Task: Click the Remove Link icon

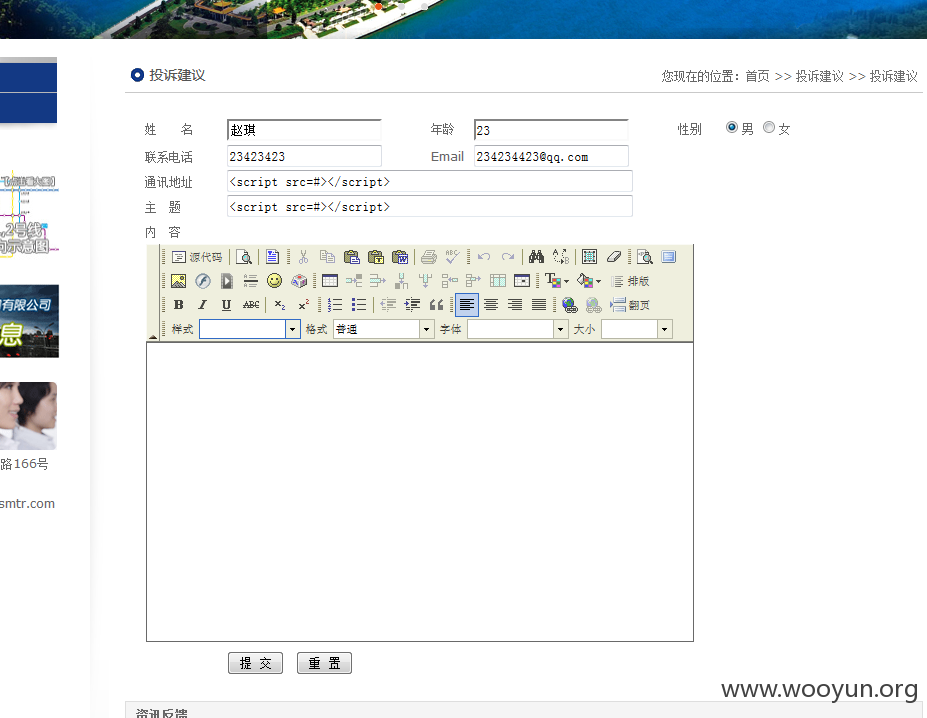Action: tap(593, 305)
